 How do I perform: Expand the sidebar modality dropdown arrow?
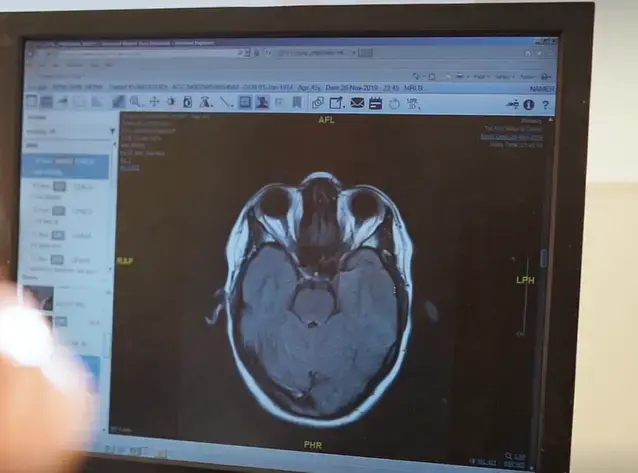[x=112, y=131]
